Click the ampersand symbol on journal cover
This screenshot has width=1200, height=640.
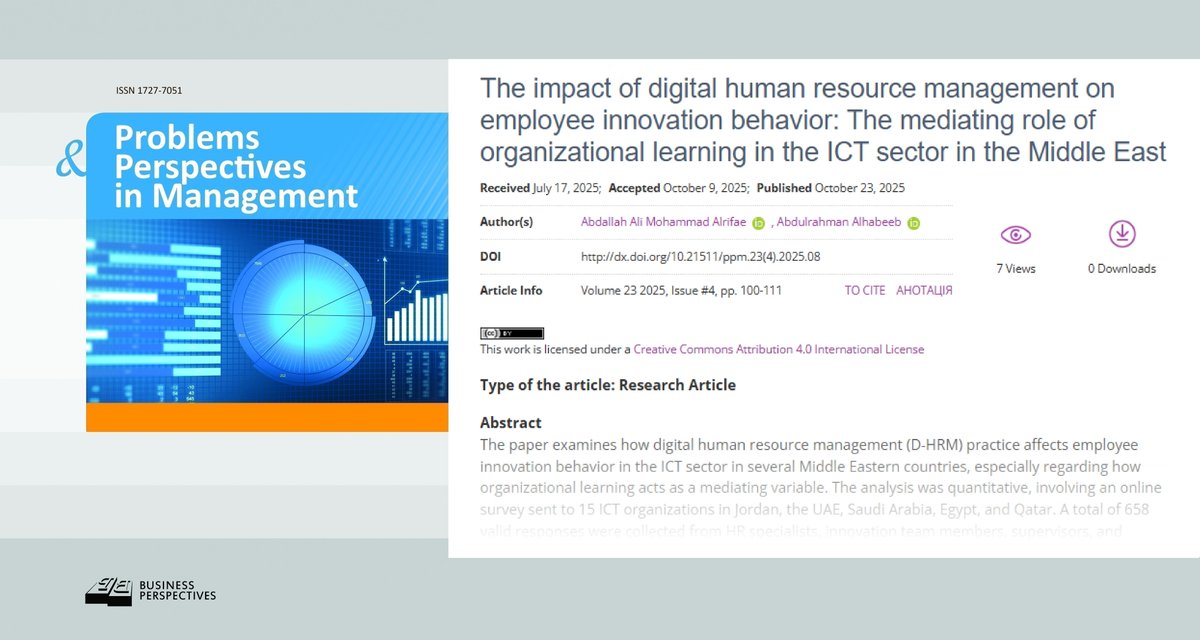pos(71,160)
